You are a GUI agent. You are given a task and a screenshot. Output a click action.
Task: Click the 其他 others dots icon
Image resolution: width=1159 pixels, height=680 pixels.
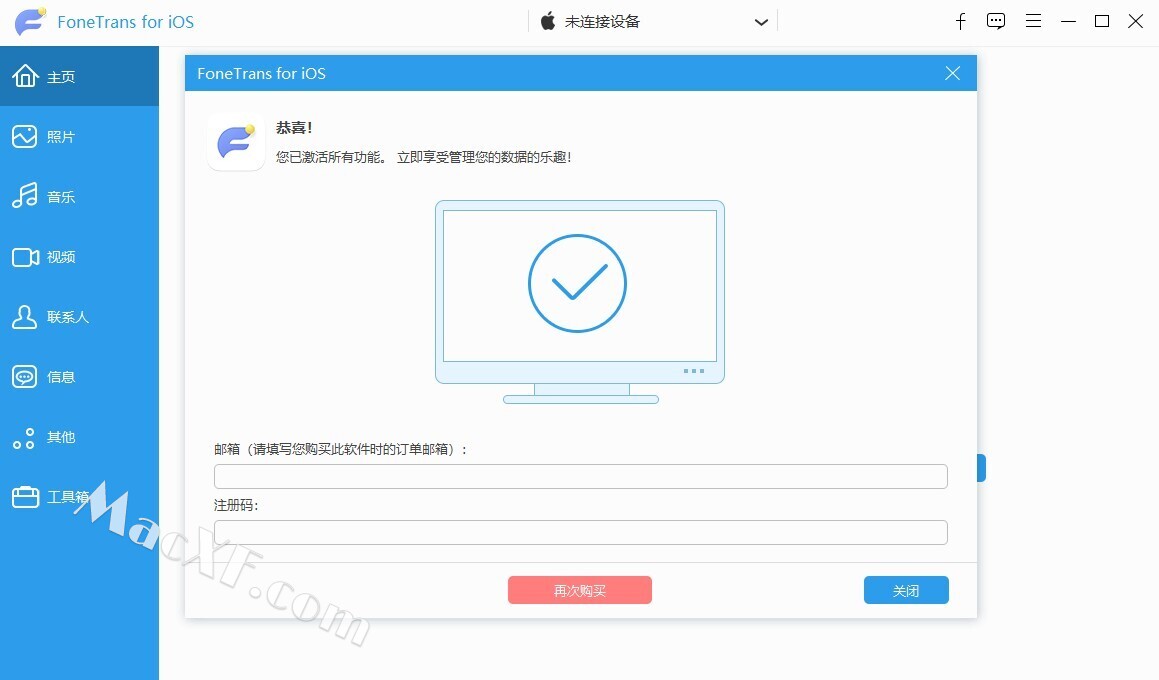(x=24, y=438)
